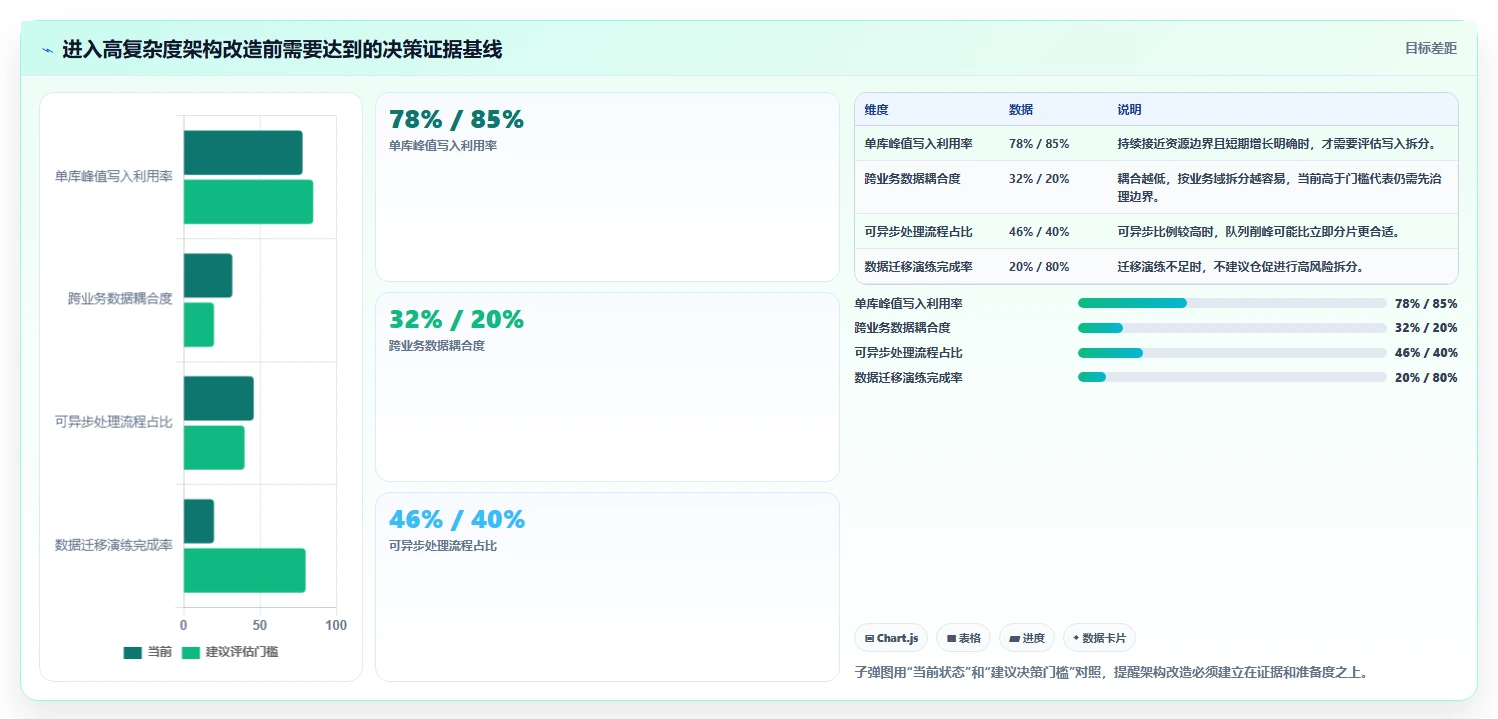
Task: Click the progress value 78% / 85%
Action: tap(1426, 303)
